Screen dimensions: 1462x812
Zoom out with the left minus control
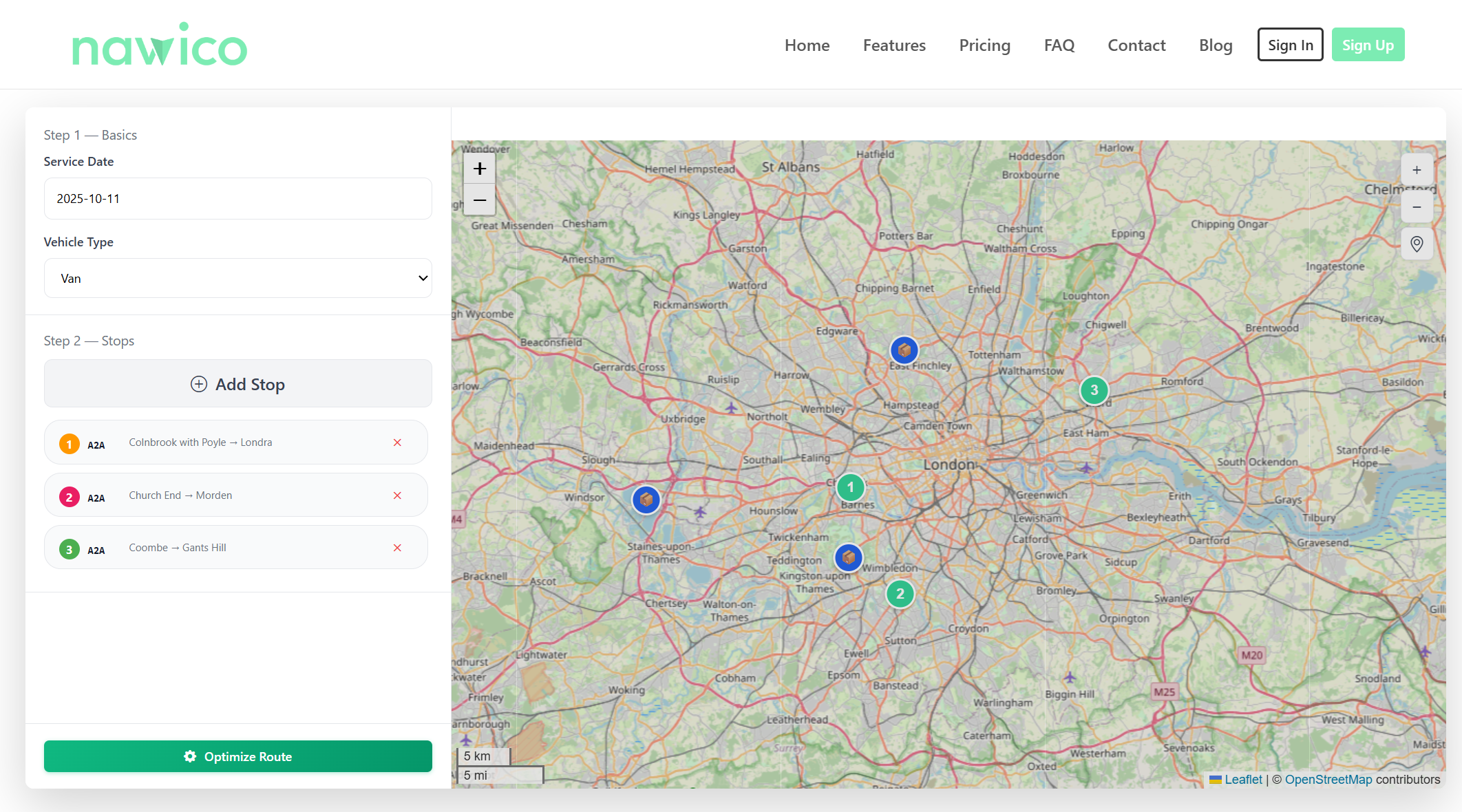click(x=480, y=200)
